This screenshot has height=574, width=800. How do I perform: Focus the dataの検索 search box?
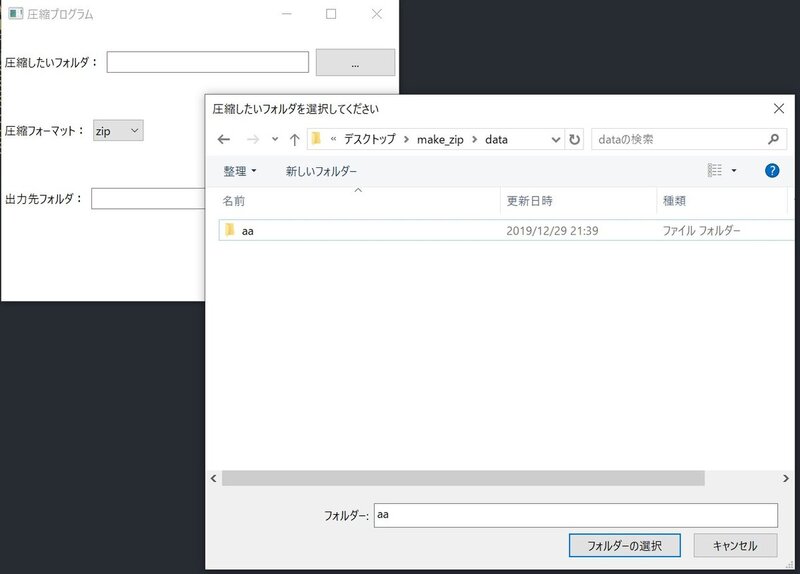689,139
